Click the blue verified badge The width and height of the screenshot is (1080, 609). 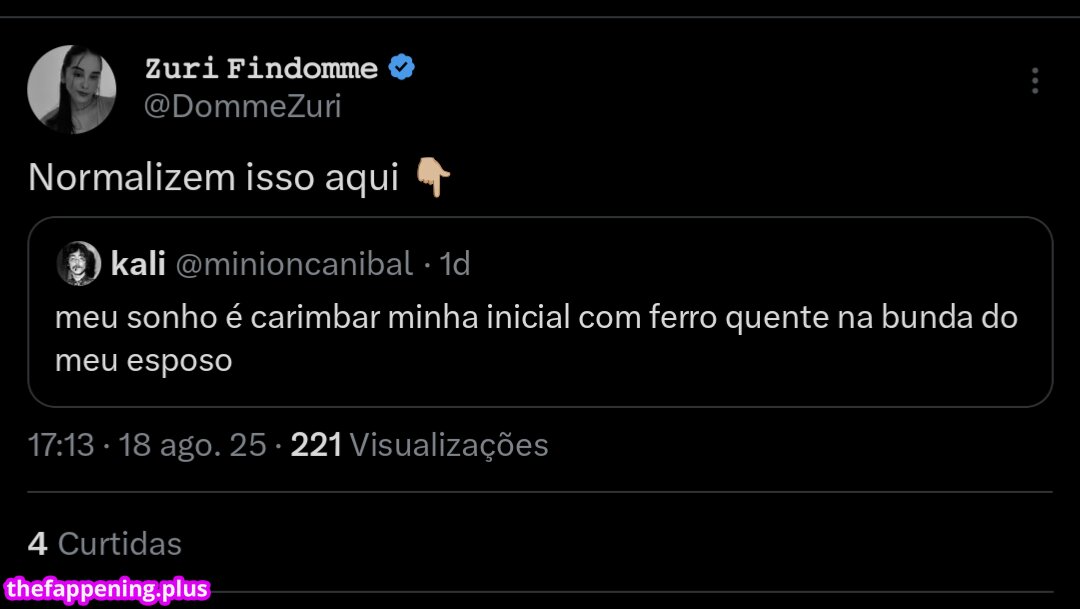[x=402, y=68]
